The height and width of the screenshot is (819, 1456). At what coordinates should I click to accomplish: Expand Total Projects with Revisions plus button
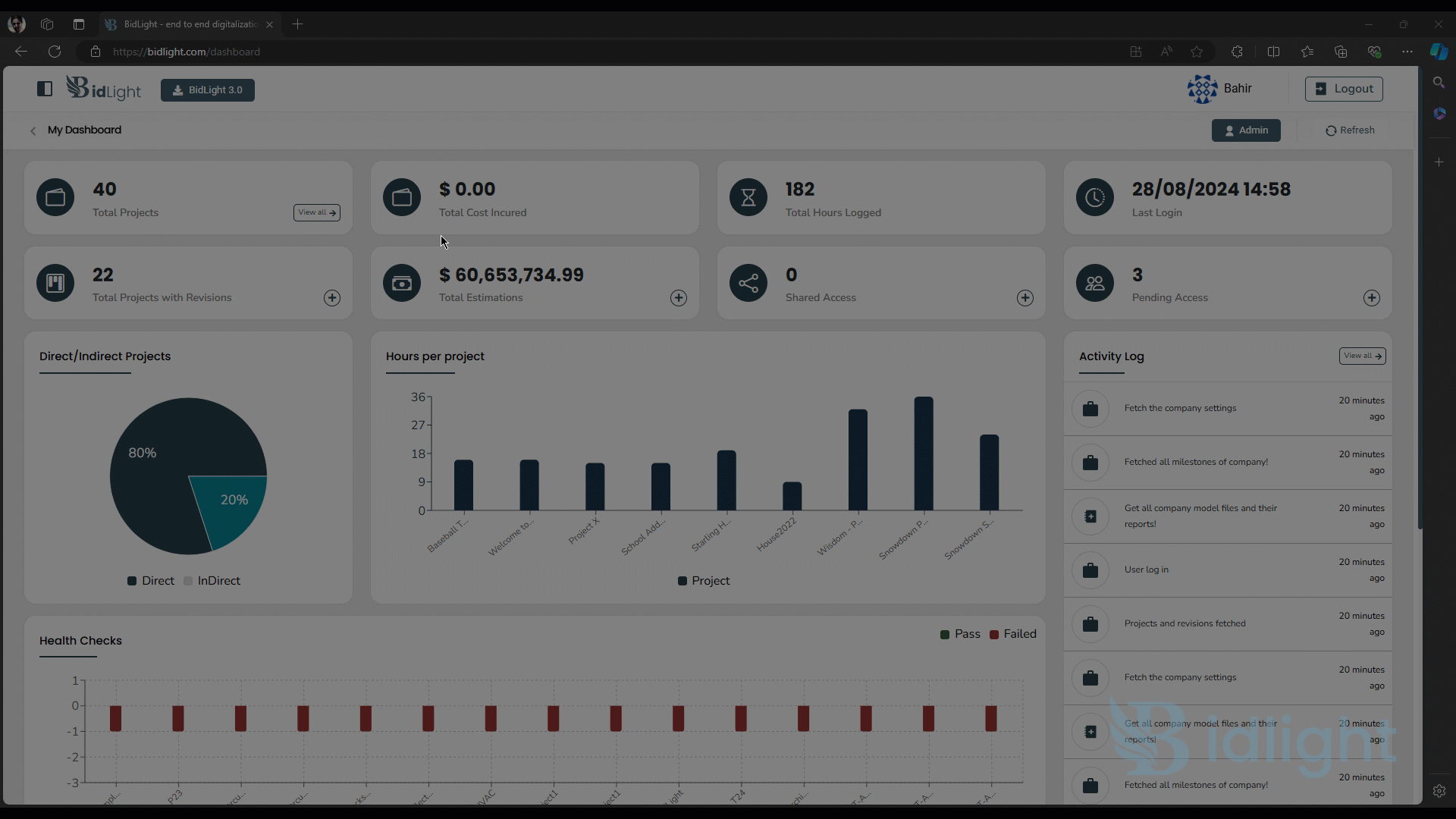(331, 297)
